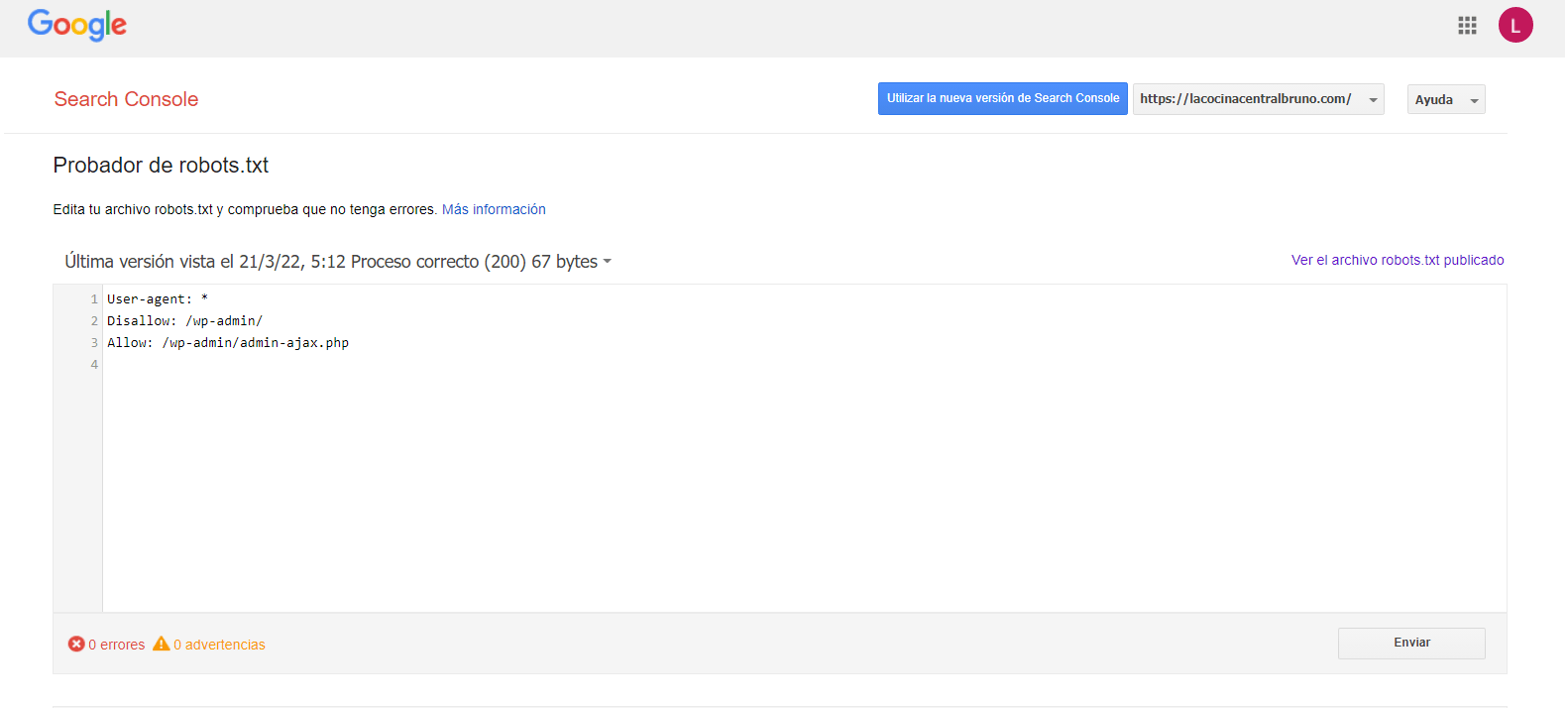Open the account avatar labeled L
1568x708 pixels.
click(x=1515, y=25)
